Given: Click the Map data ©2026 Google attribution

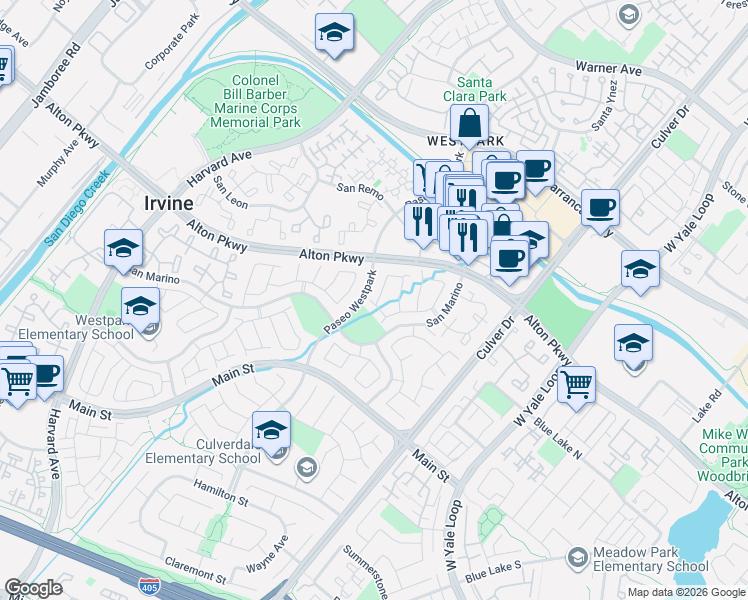Looking at the screenshot, I should [686, 592].
